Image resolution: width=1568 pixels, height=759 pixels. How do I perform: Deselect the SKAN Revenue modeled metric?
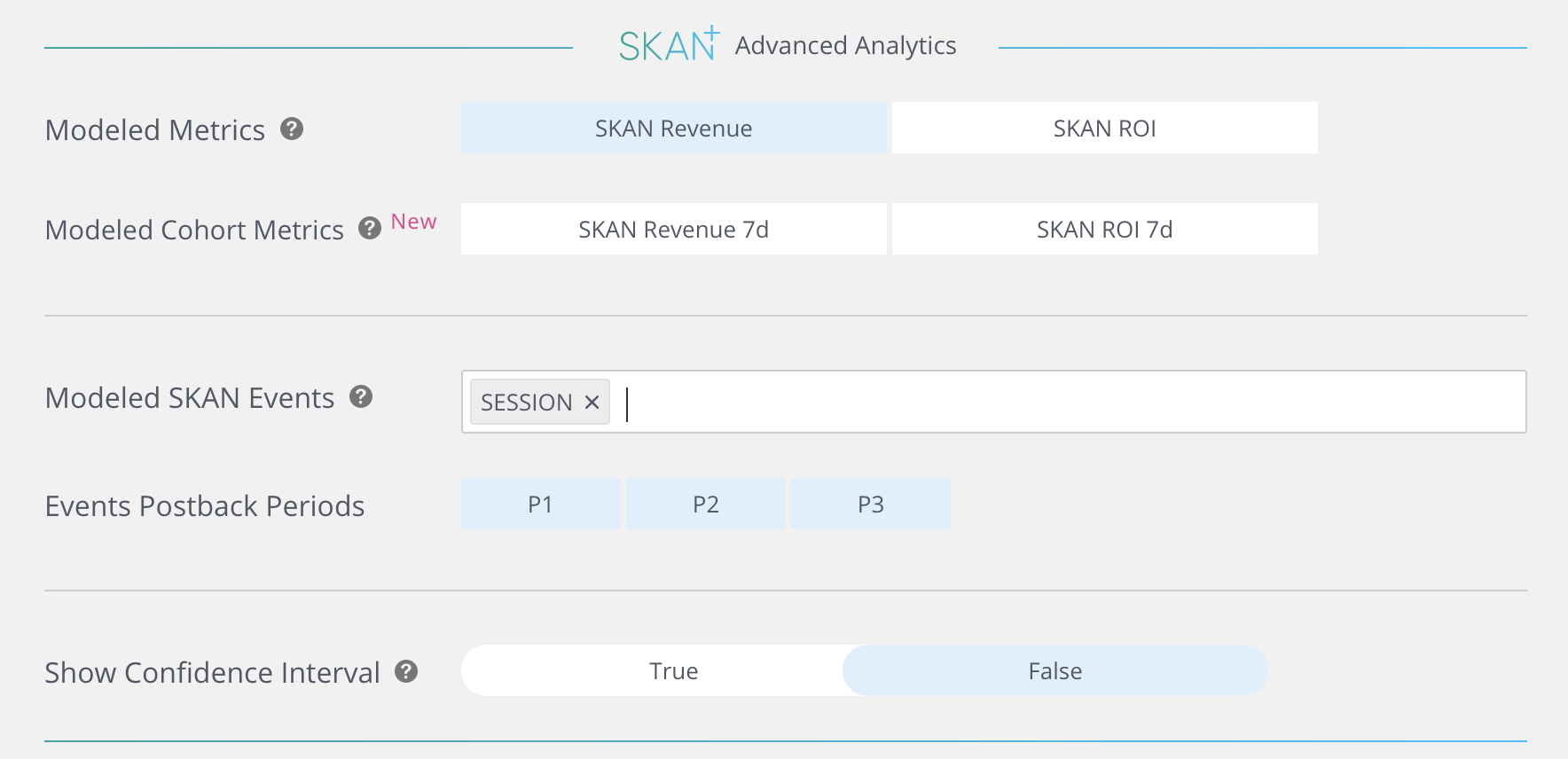pyautogui.click(x=673, y=129)
